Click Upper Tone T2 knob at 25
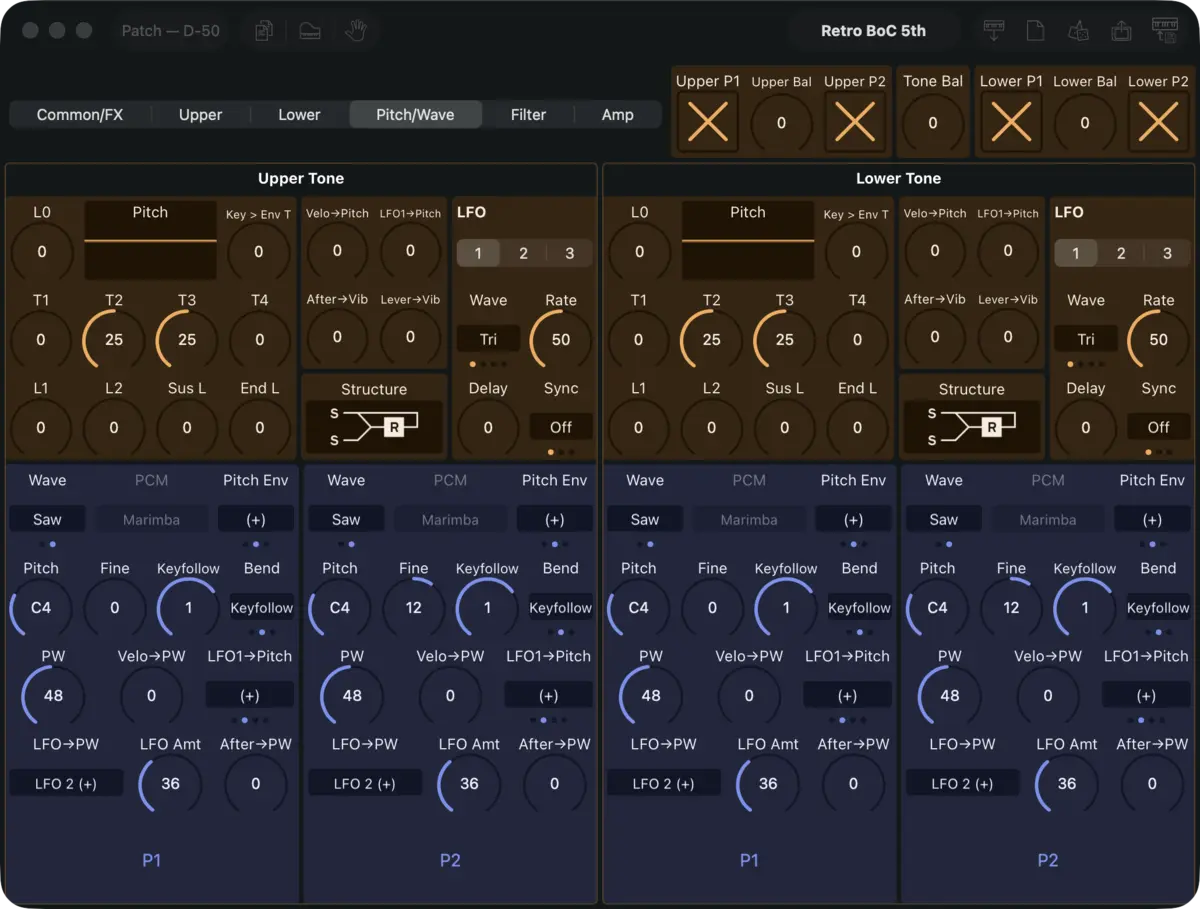 click(x=114, y=339)
